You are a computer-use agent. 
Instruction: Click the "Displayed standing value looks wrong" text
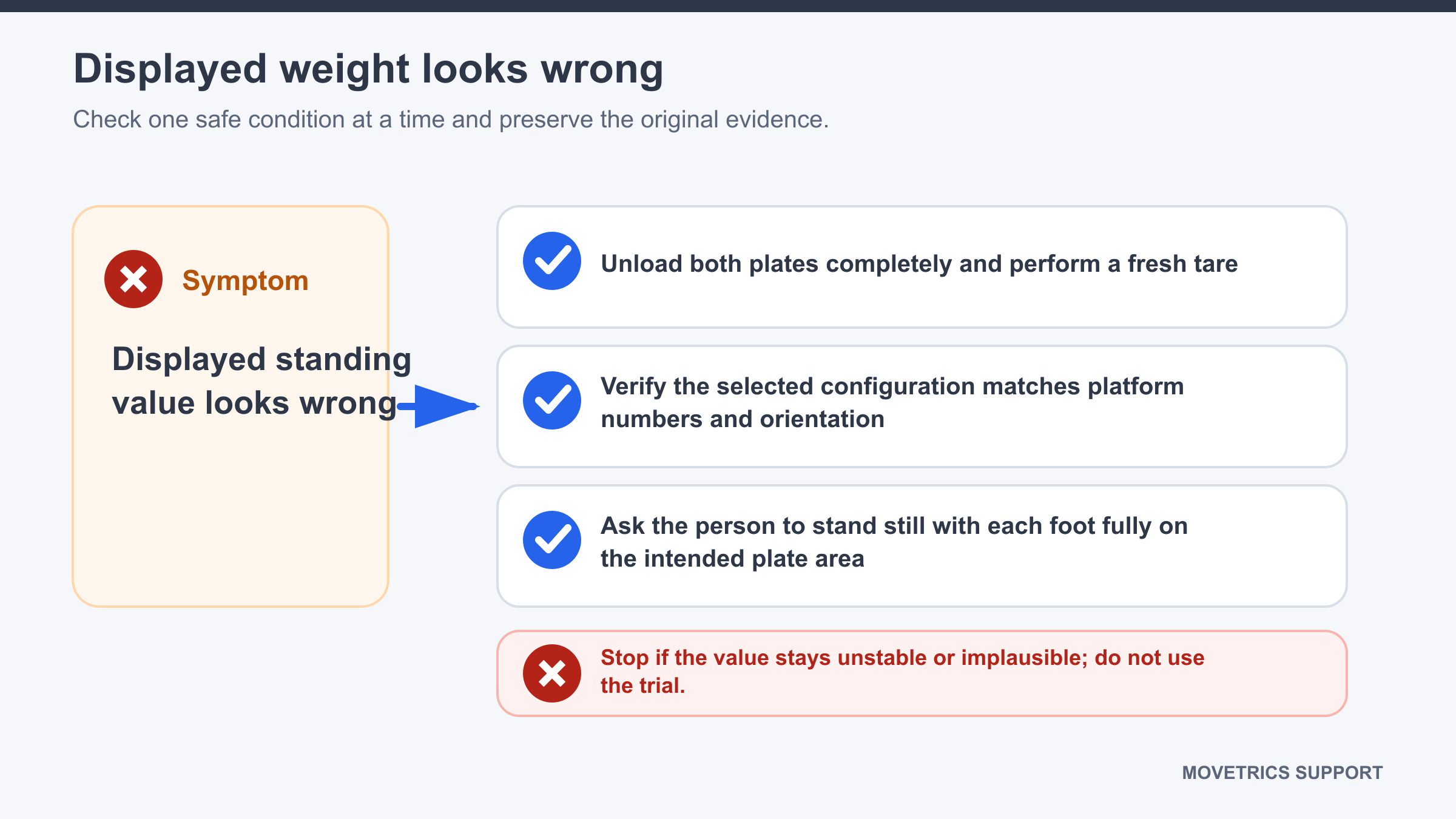(x=261, y=381)
